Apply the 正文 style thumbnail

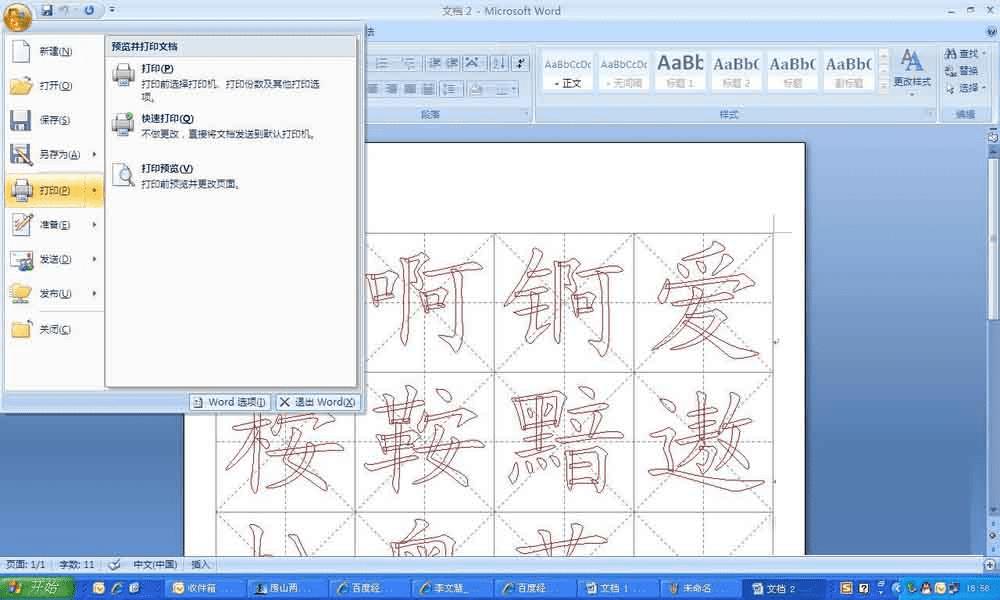[568, 71]
